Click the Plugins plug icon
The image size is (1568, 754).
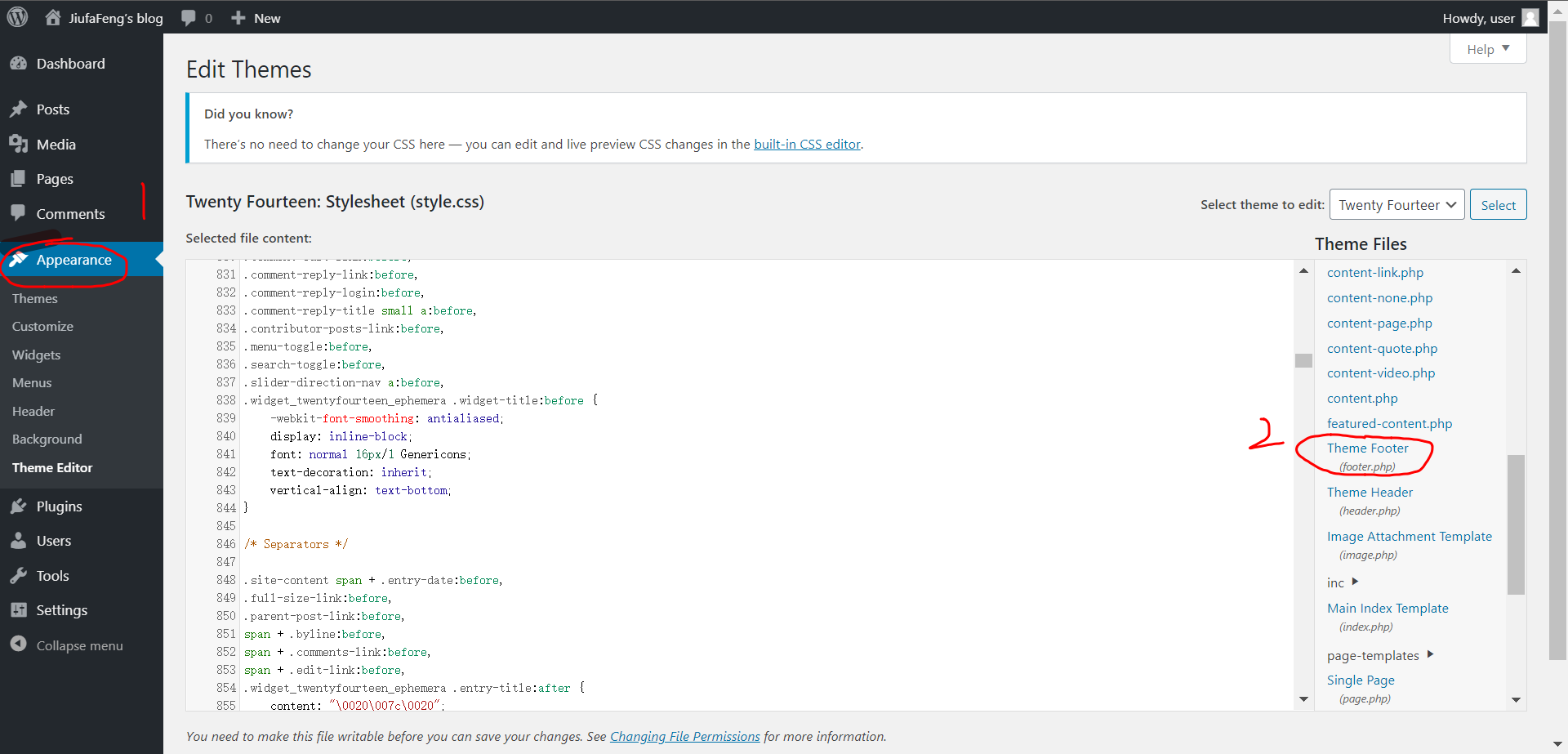click(x=18, y=506)
